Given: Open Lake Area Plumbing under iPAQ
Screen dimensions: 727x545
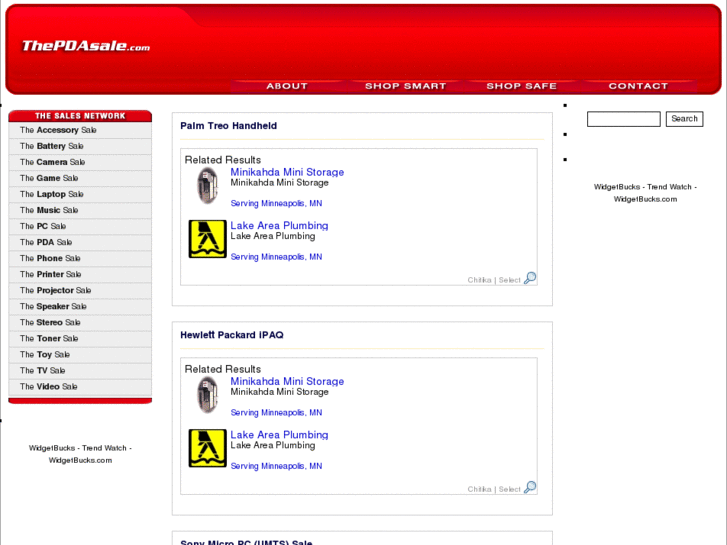Looking at the screenshot, I should click(x=279, y=435).
